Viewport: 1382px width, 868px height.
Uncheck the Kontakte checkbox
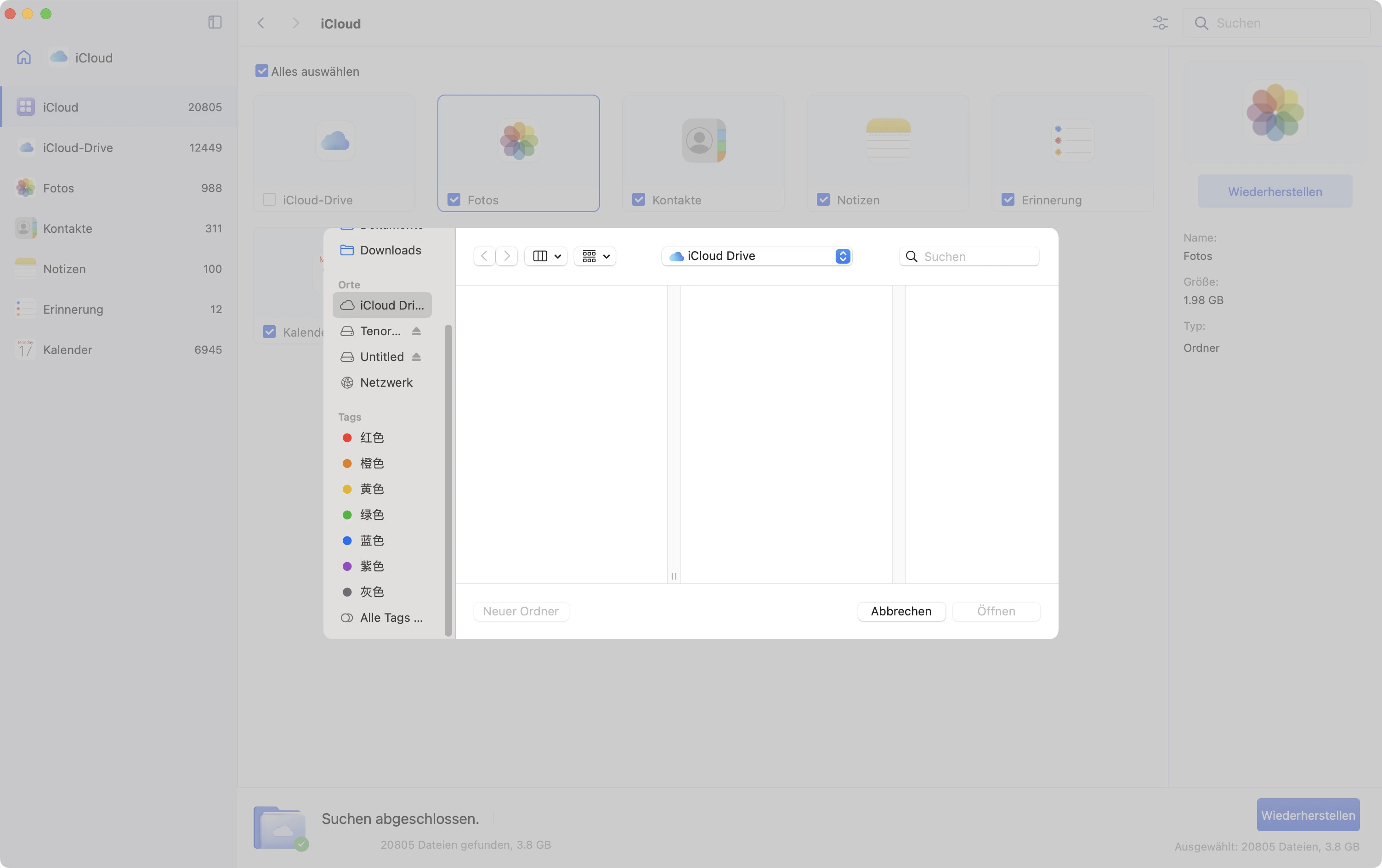639,200
